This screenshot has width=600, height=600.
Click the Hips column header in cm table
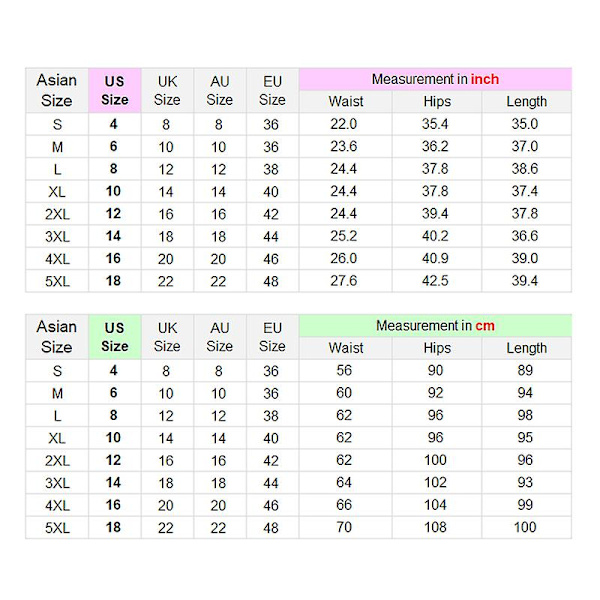437,348
